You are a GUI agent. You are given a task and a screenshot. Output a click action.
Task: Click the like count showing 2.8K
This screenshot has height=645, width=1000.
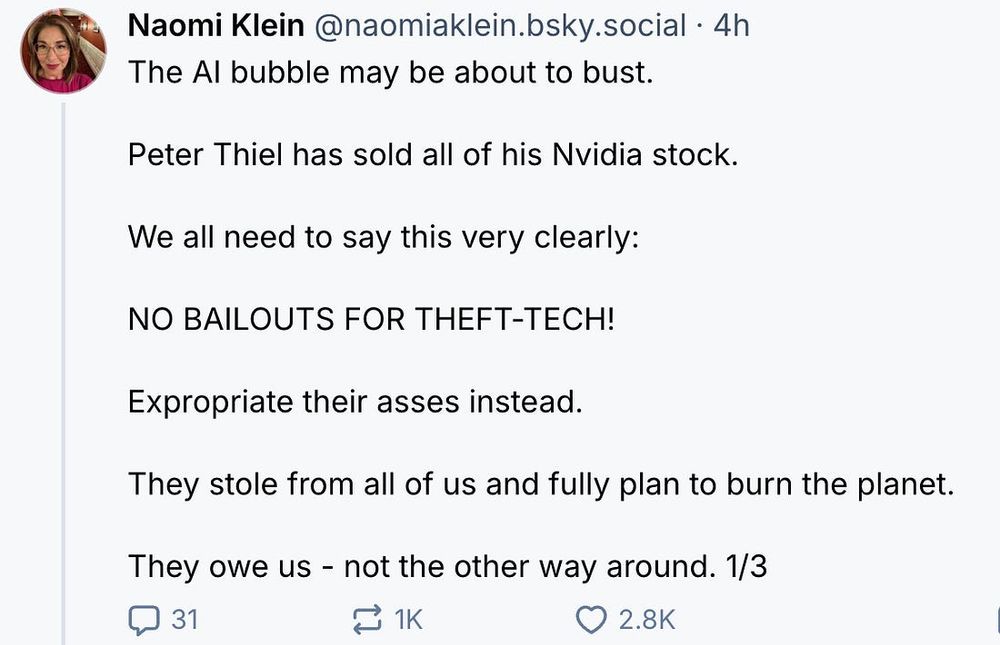[647, 620]
